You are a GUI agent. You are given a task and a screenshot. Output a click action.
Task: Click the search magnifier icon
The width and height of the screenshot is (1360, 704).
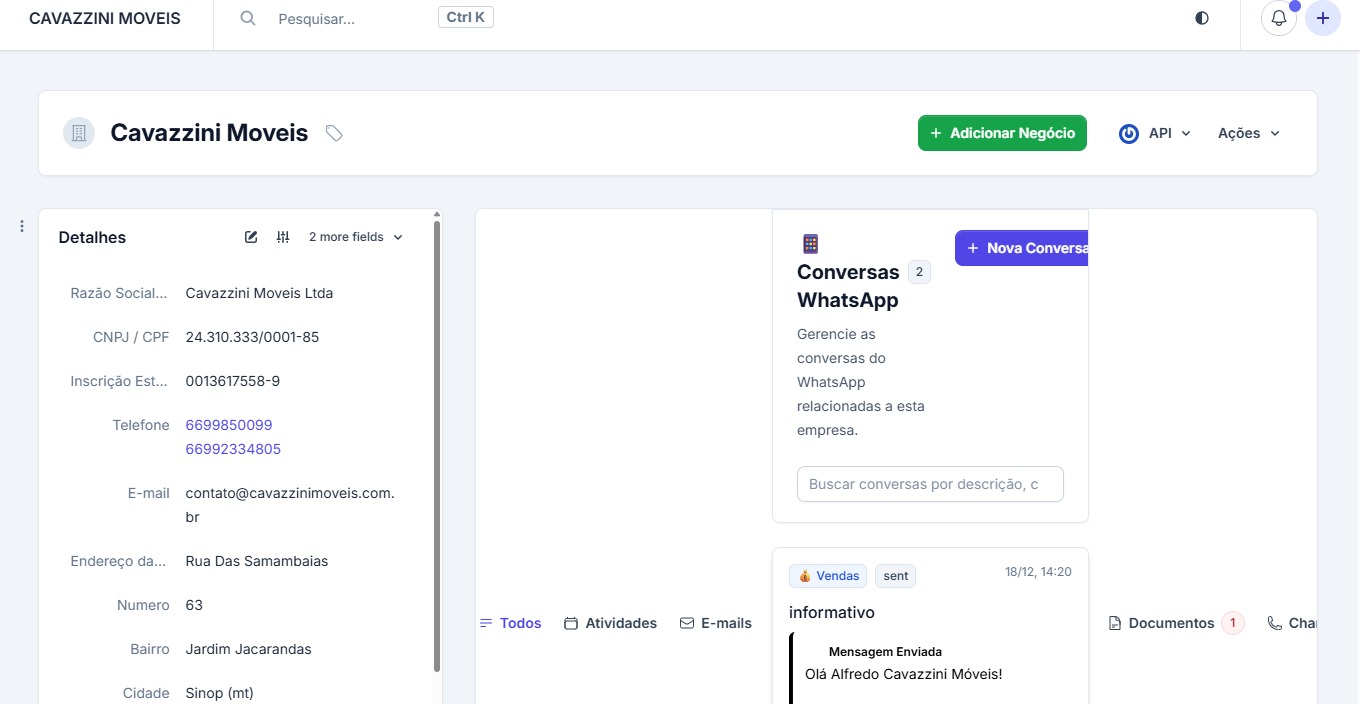pyautogui.click(x=248, y=19)
